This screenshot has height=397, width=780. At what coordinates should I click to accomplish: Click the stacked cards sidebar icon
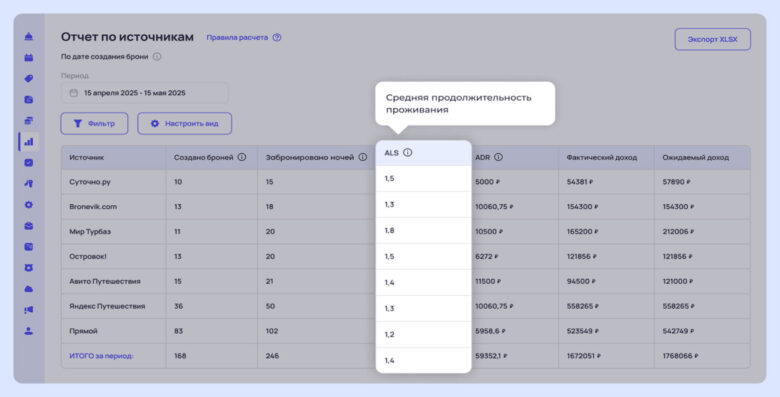point(29,121)
